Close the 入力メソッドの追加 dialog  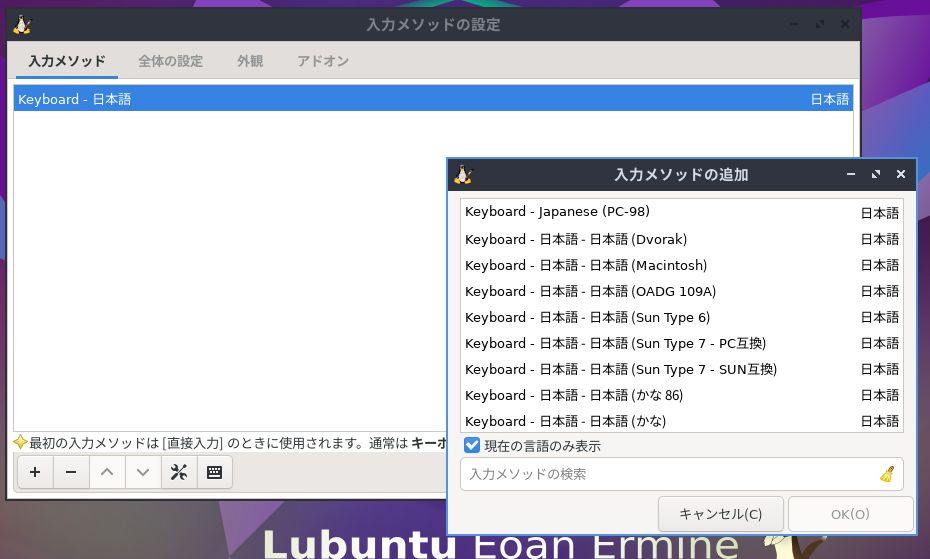(901, 174)
